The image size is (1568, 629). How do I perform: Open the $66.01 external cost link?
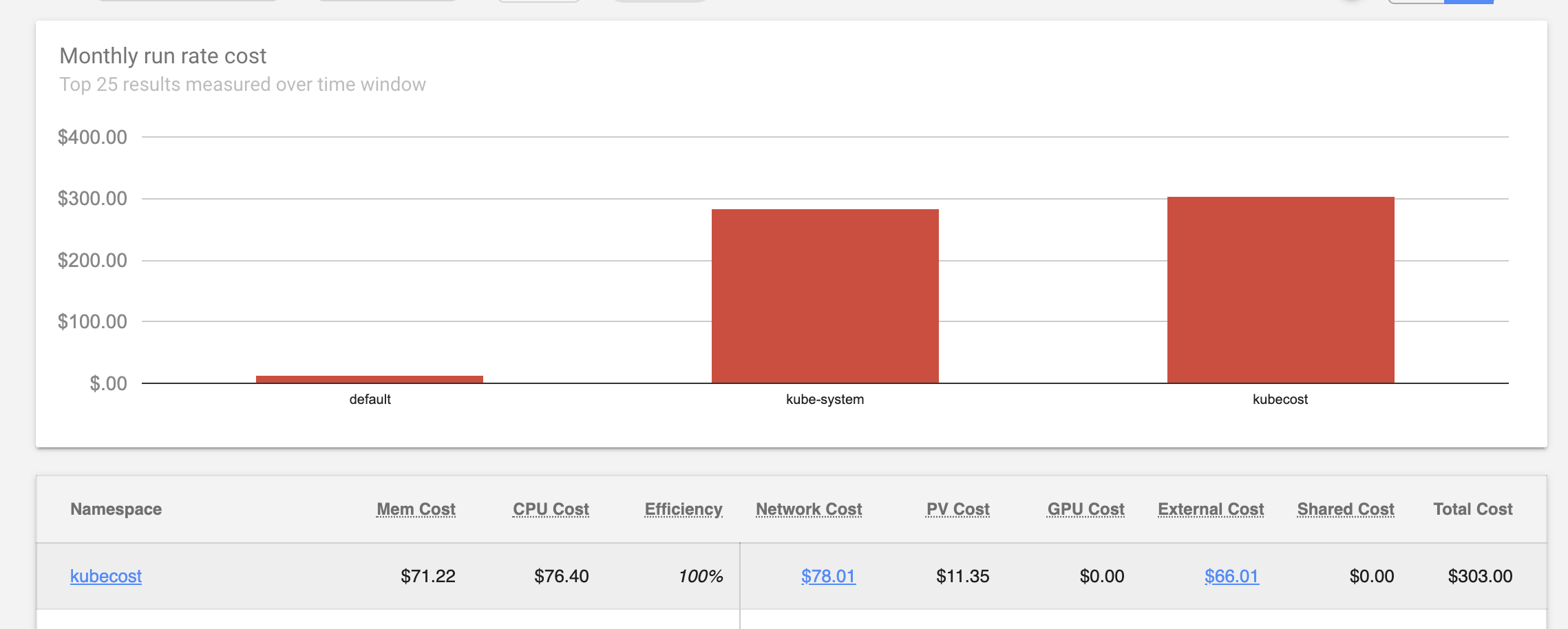1231,576
